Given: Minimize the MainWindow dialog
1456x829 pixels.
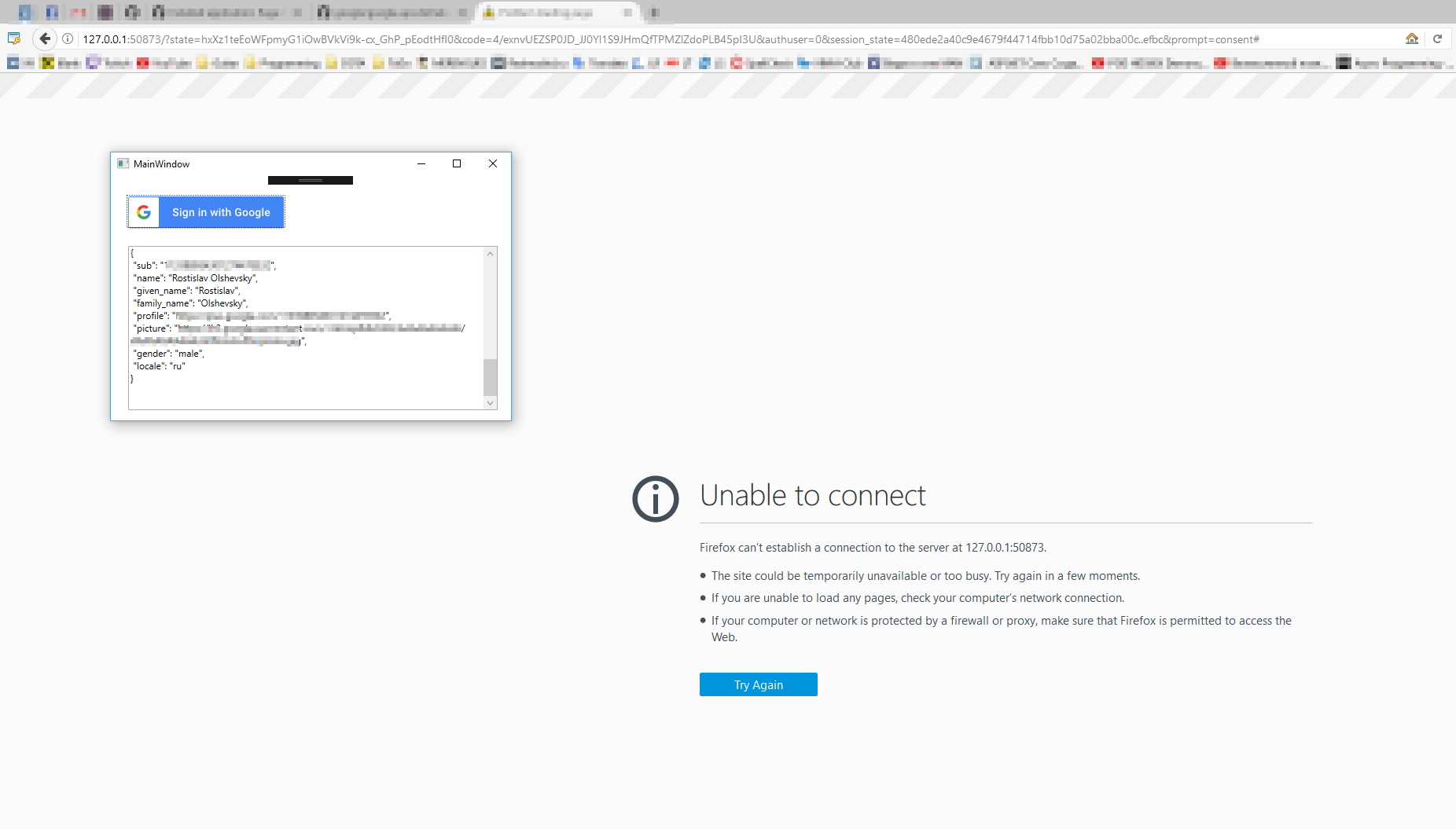Looking at the screenshot, I should 421,163.
